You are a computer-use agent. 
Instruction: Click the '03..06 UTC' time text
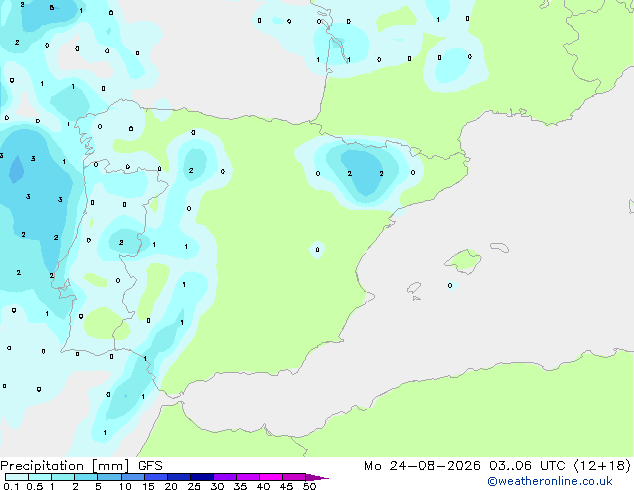(x=527, y=466)
